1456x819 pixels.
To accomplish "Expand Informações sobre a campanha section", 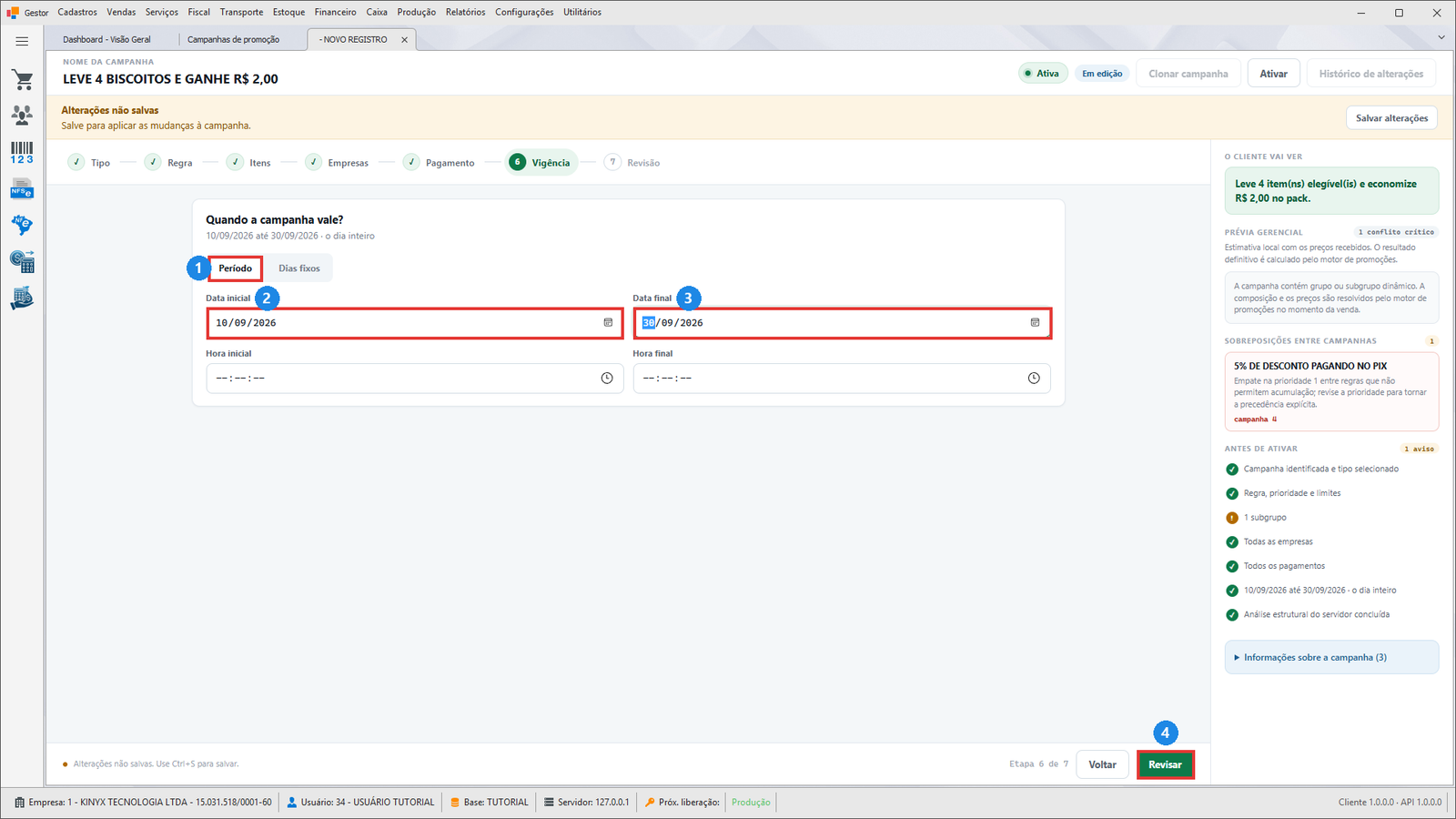I will [x=1331, y=657].
